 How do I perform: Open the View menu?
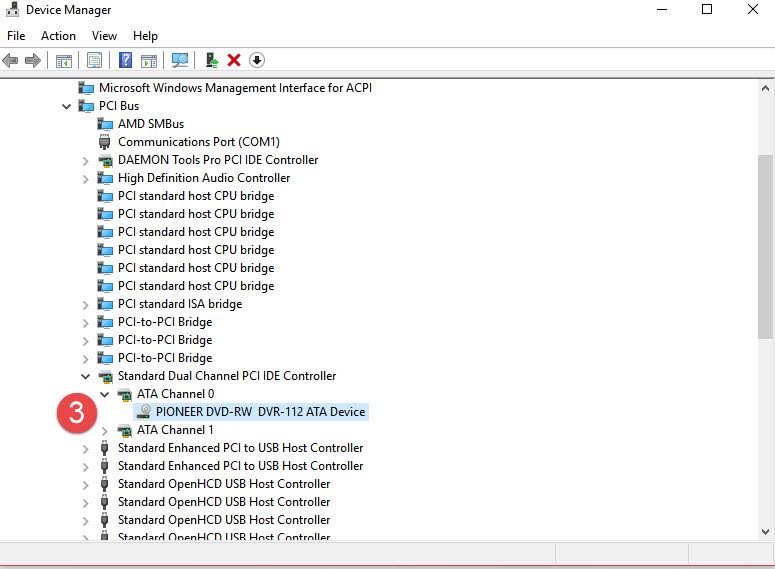(104, 36)
